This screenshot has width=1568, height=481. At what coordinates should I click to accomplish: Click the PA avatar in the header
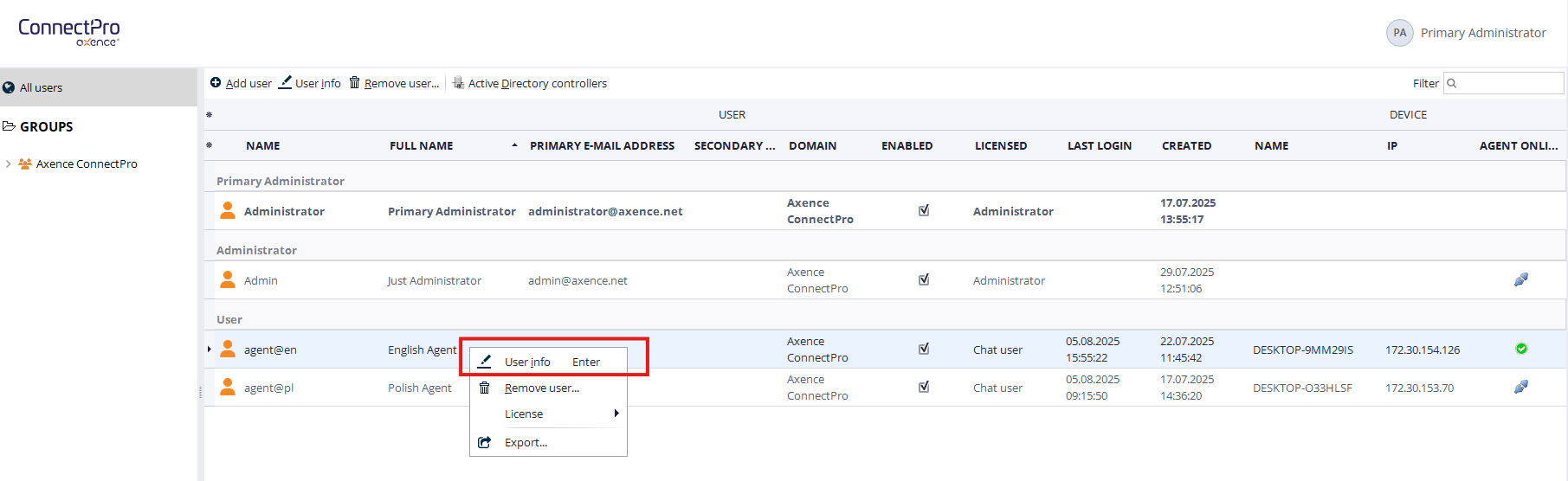pos(1399,33)
